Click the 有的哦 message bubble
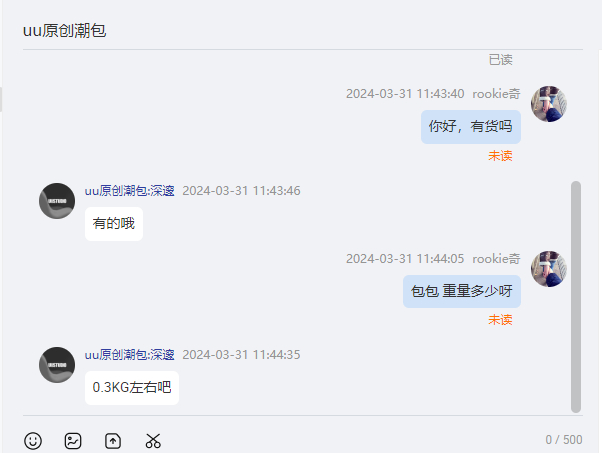Viewport: 602px width, 453px height. click(x=114, y=224)
